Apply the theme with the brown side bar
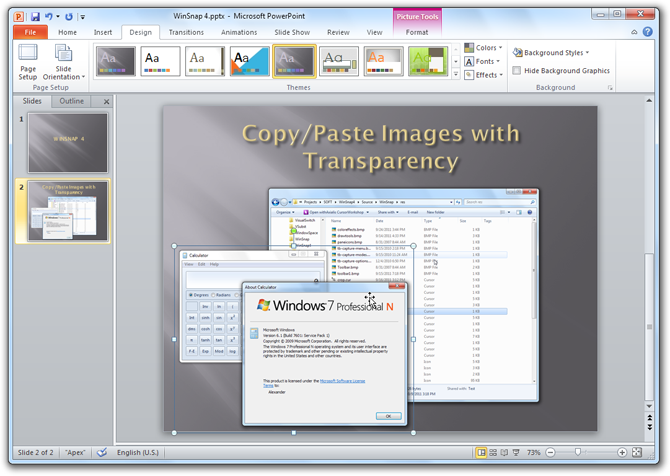 [205, 62]
